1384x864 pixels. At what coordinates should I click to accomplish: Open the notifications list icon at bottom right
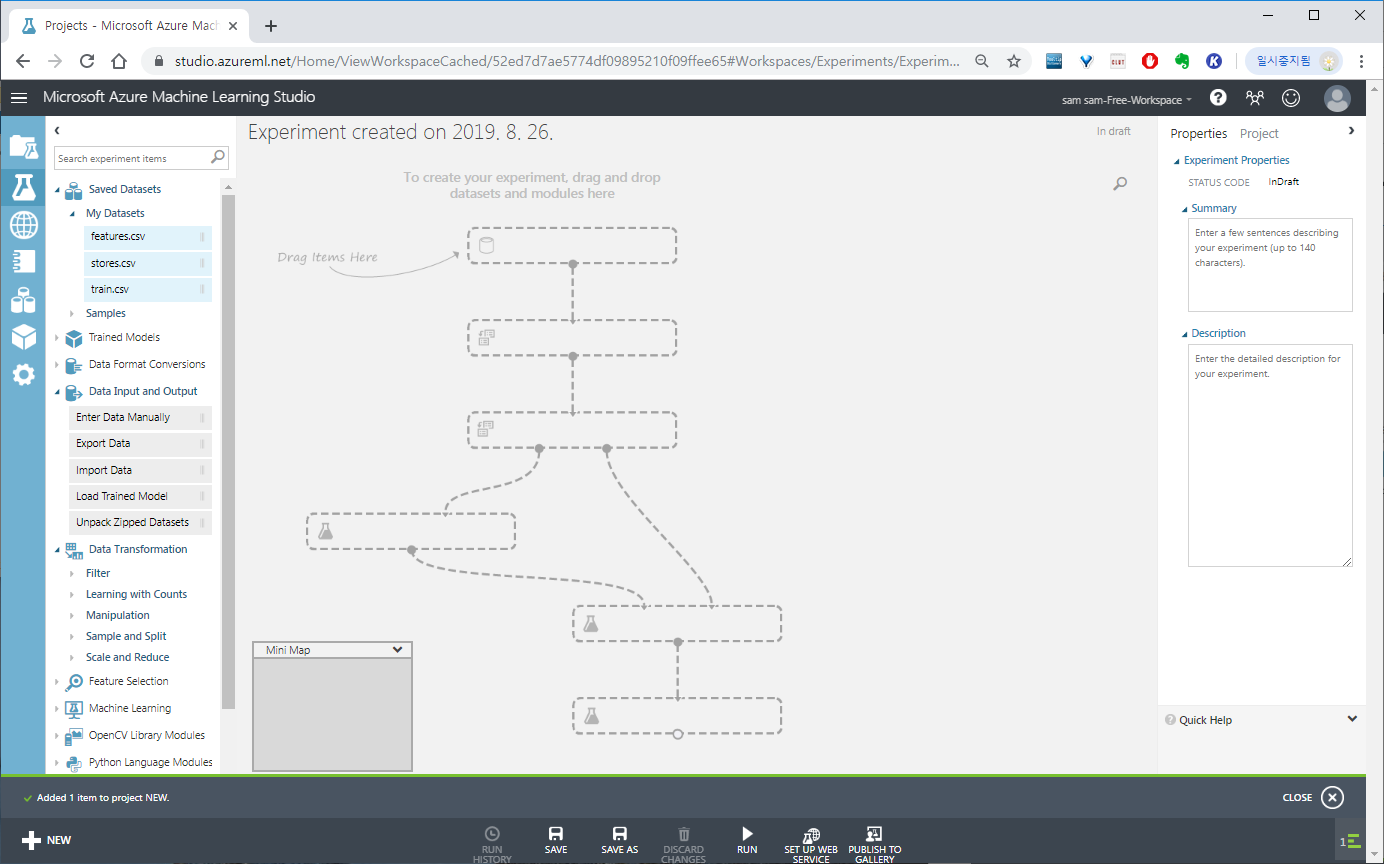click(x=1352, y=841)
